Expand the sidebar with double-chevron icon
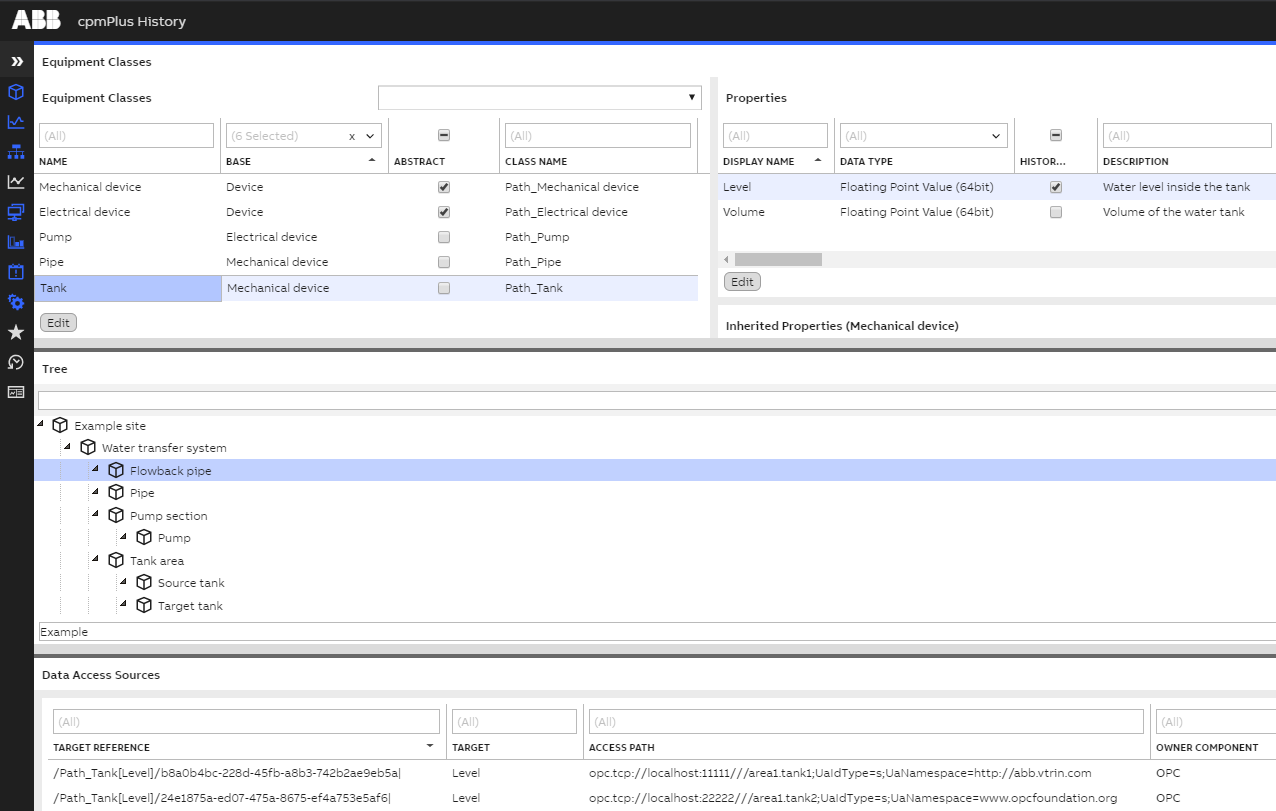The width and height of the screenshot is (1276, 811). (x=16, y=62)
